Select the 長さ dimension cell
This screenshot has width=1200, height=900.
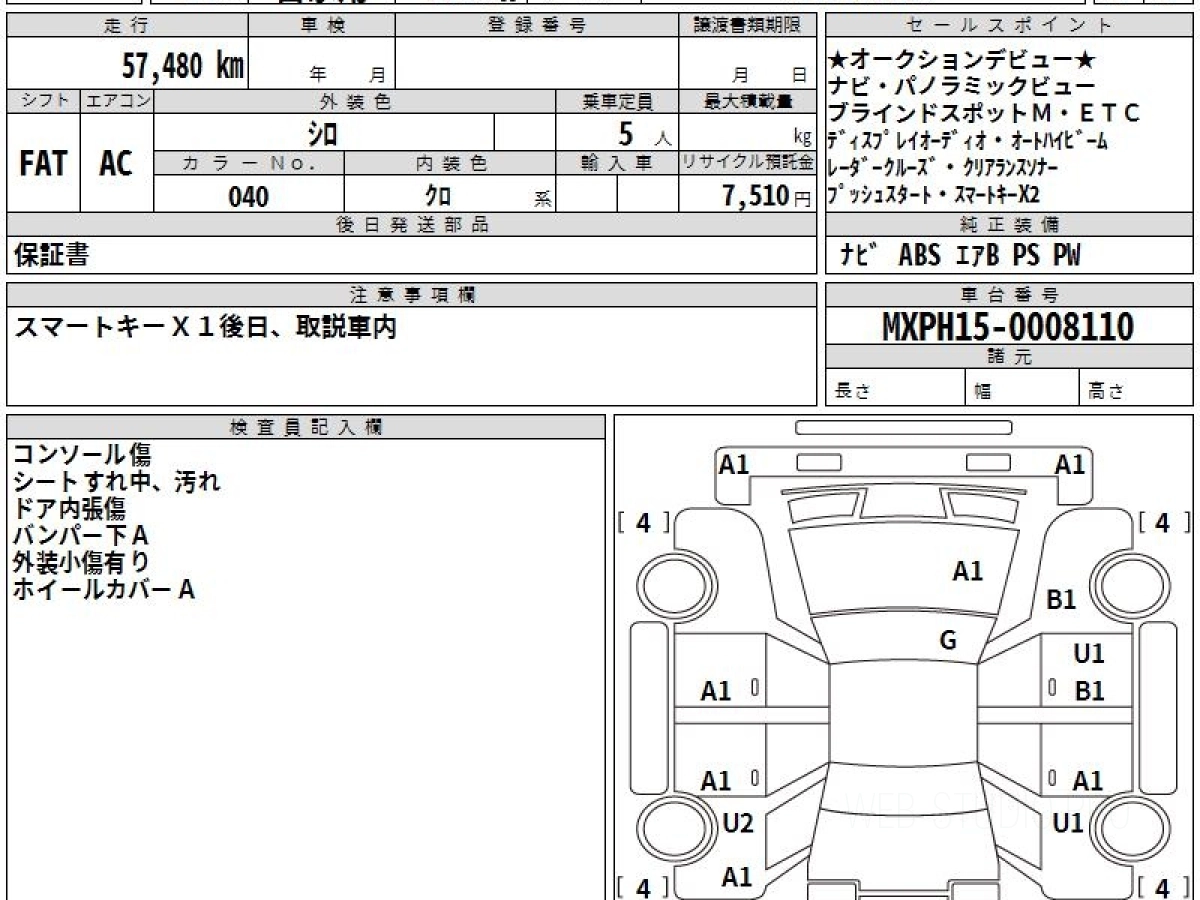pos(896,388)
